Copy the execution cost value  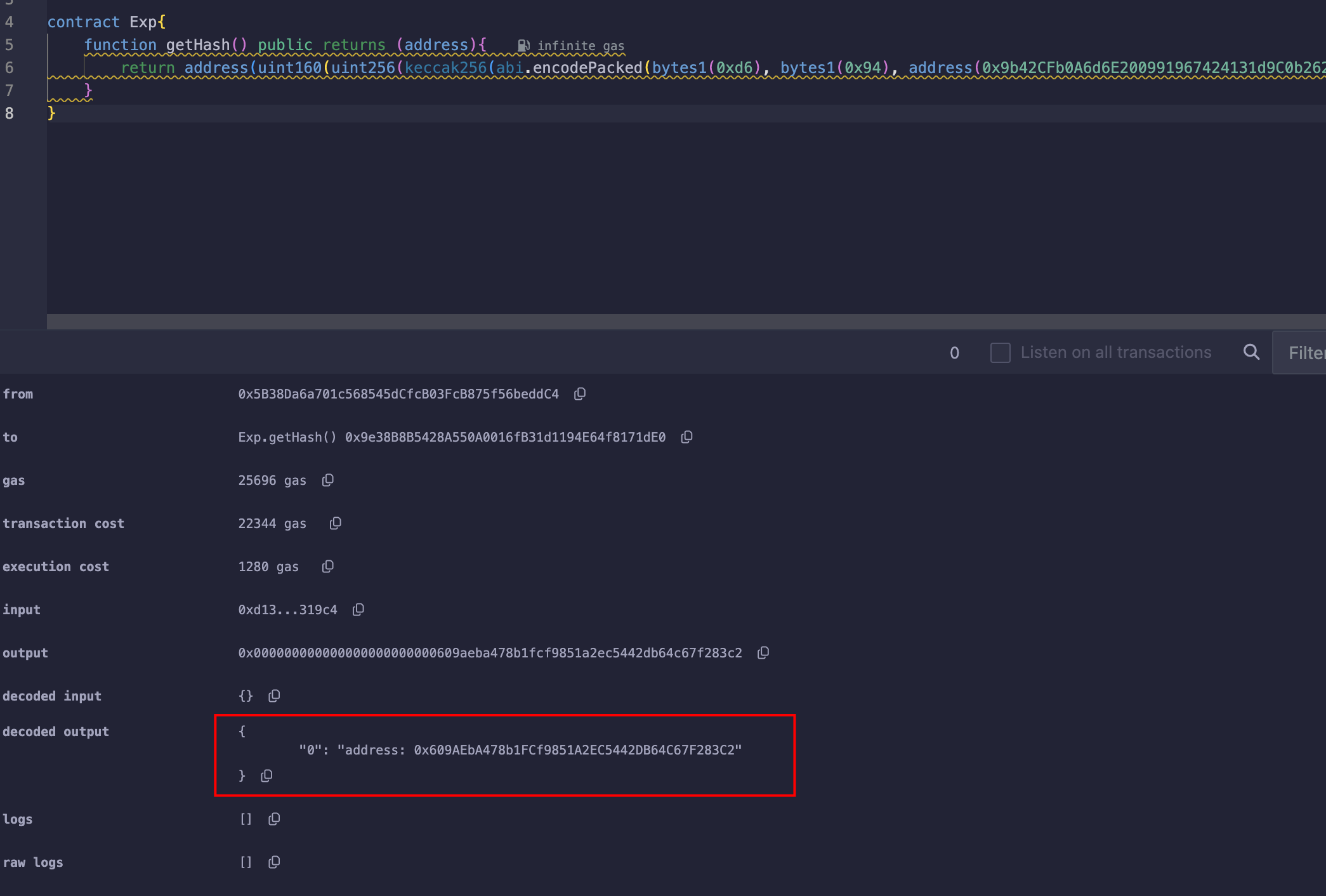pos(327,567)
